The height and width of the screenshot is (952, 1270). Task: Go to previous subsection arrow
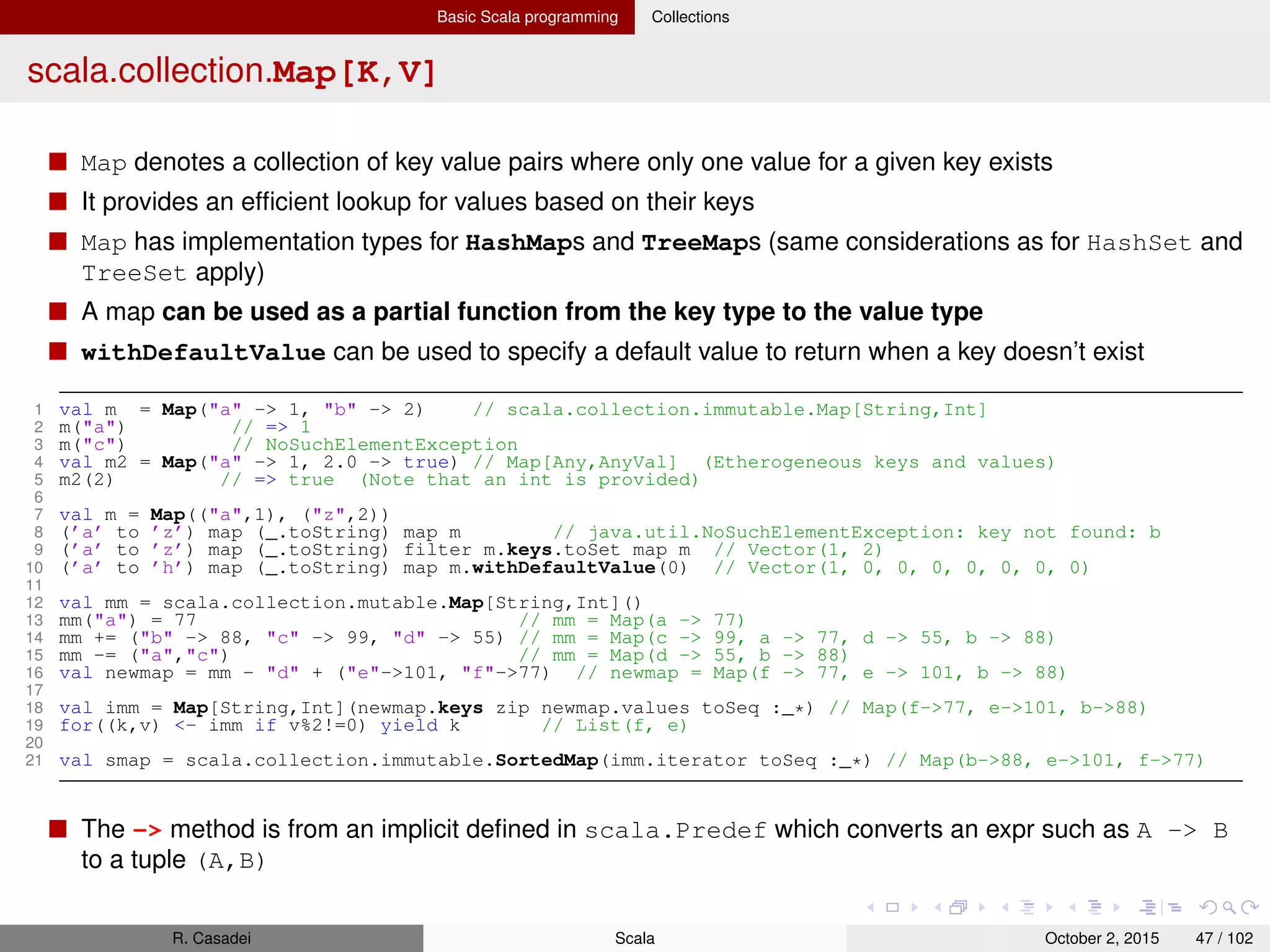(x=1005, y=907)
